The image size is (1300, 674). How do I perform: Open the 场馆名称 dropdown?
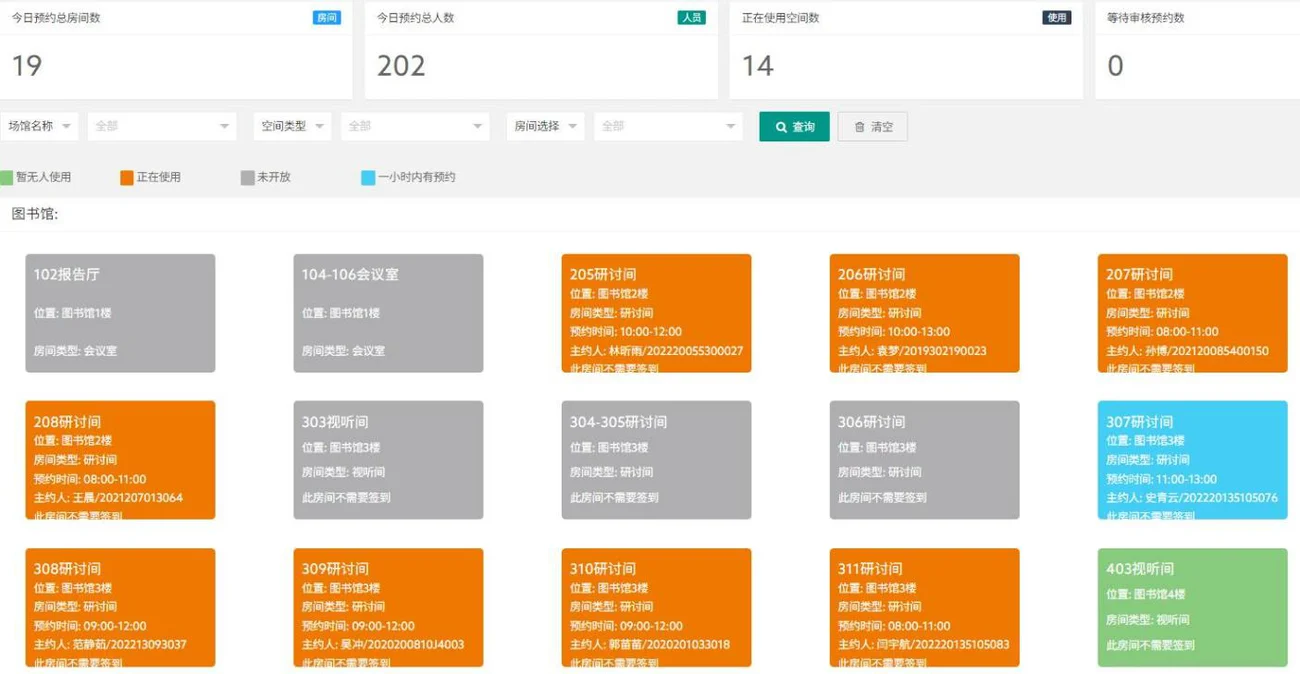coord(40,126)
